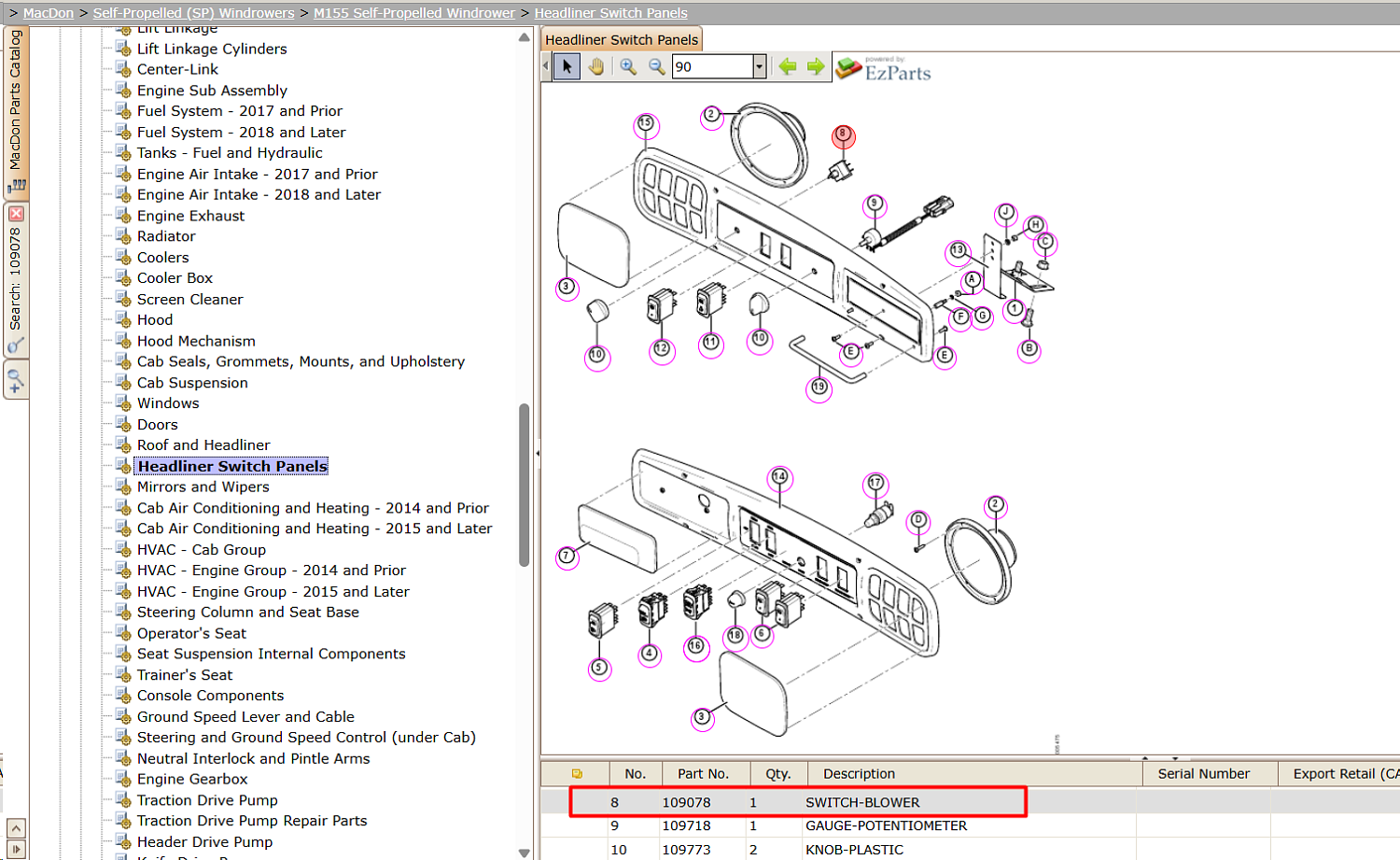Screen dimensions: 1400x860
Task: Click the Cooler Box assembly icon
Action: pyautogui.click(x=123, y=278)
